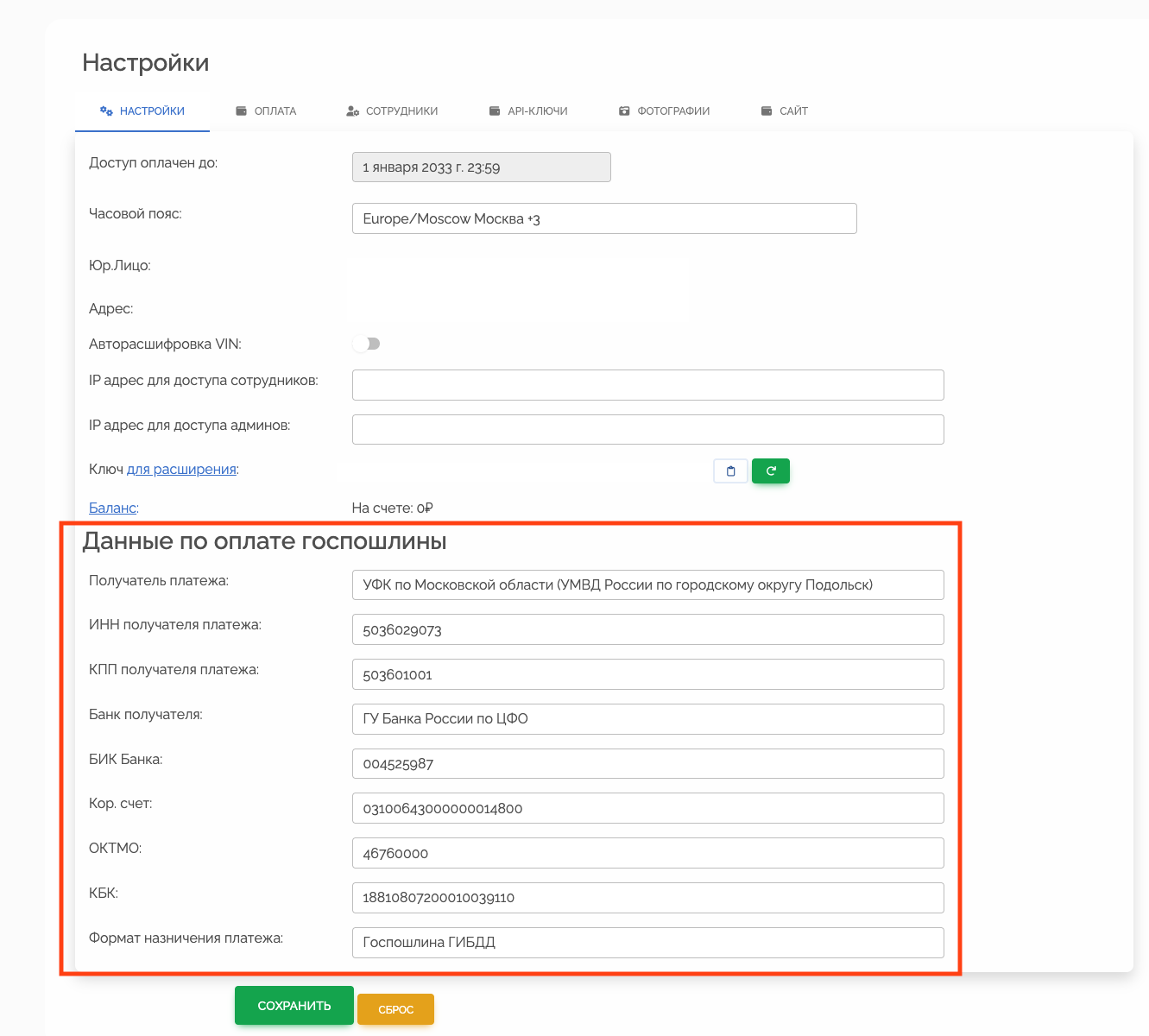
Task: Click the Формат назначения платежа field
Action: point(648,943)
